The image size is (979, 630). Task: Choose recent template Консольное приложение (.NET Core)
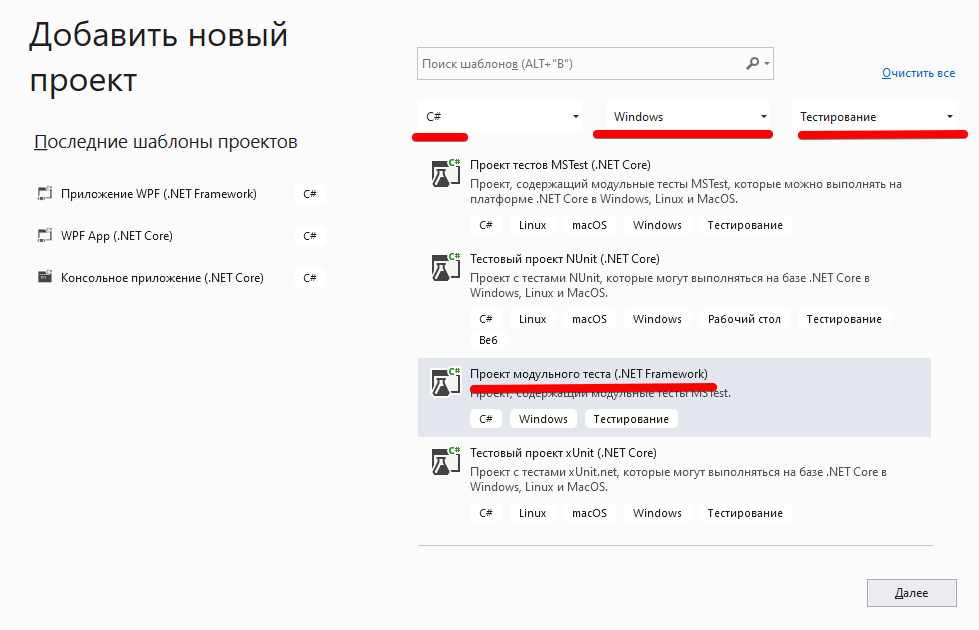(162, 278)
